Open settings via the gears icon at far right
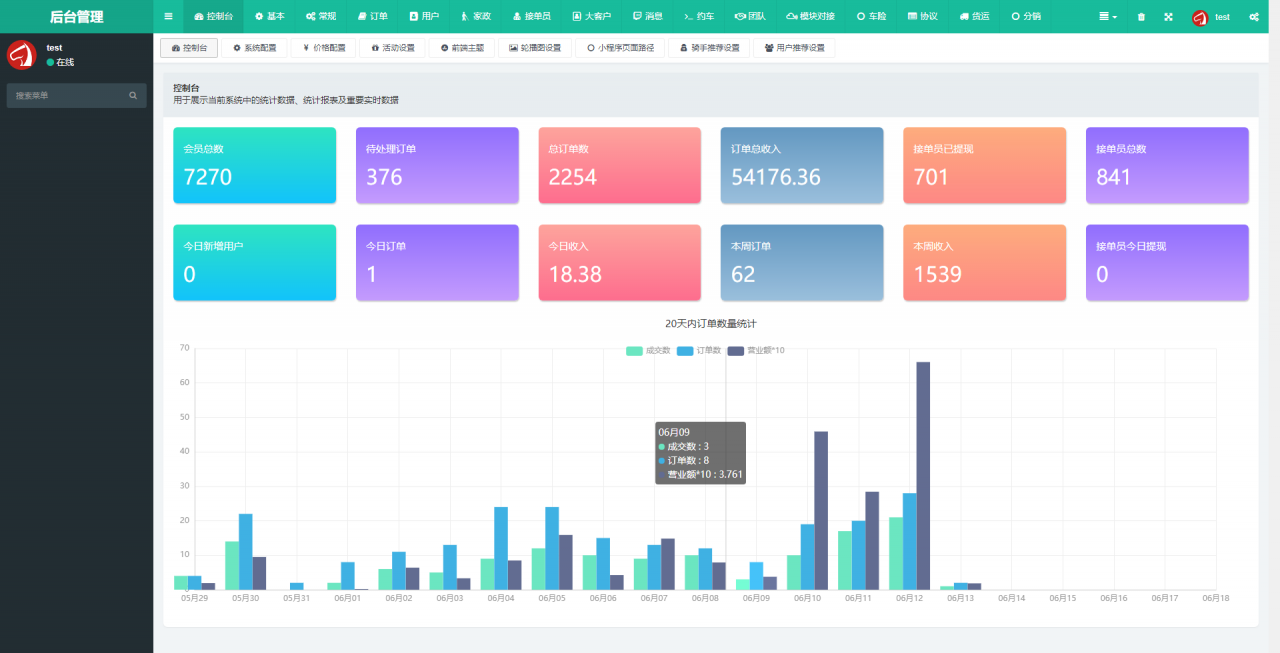 [1253, 17]
